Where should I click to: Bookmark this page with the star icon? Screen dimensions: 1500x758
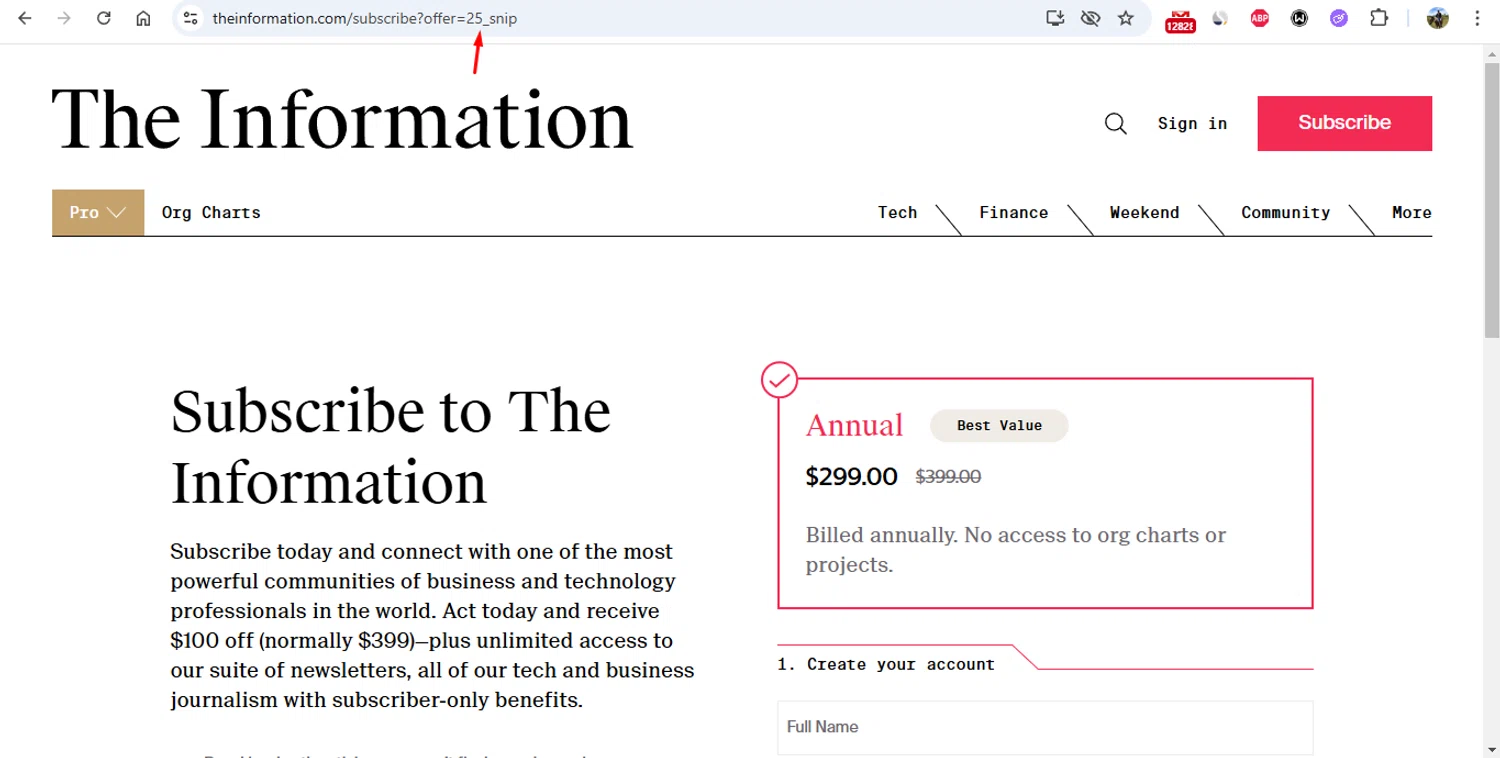(x=1126, y=18)
